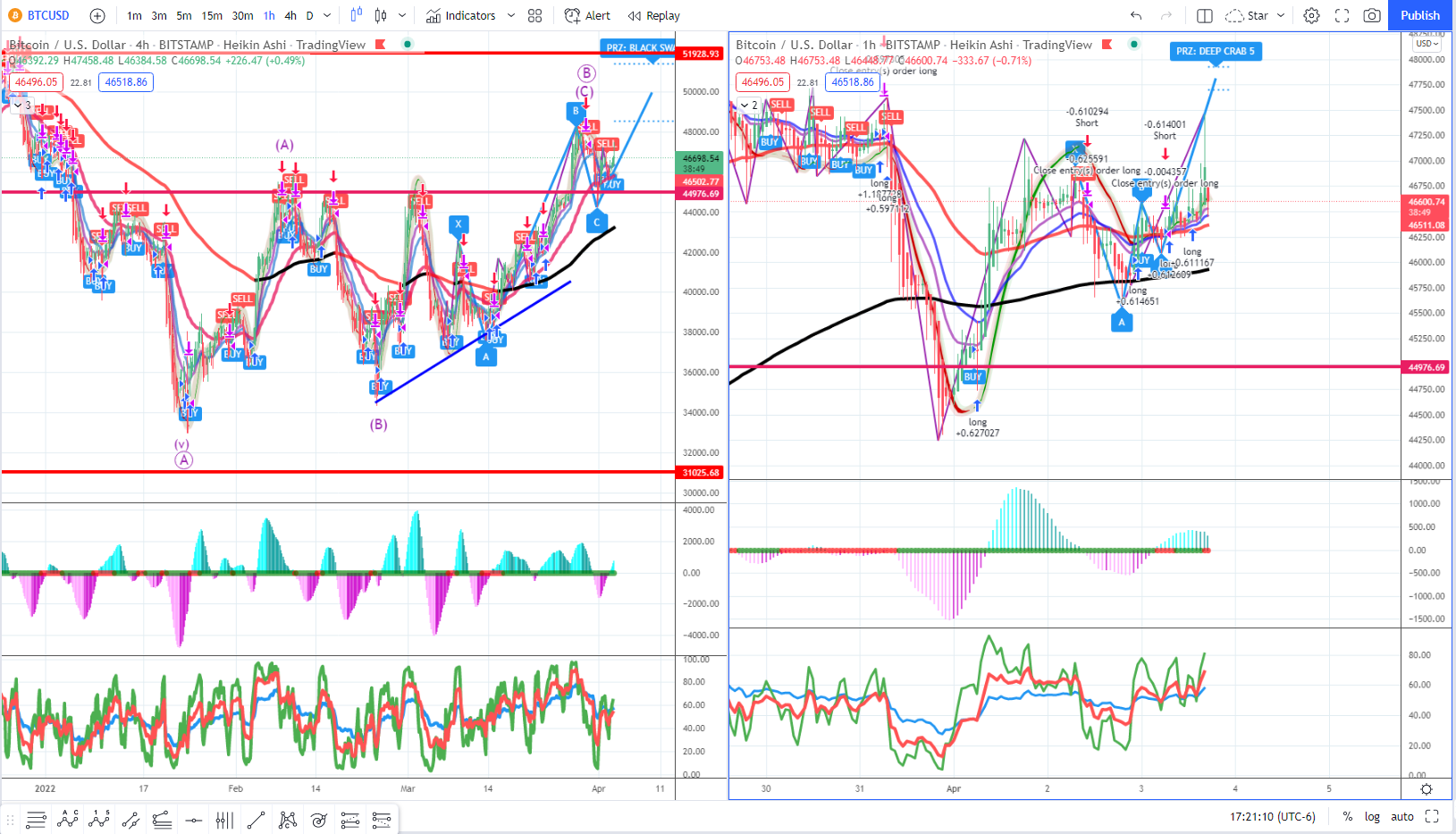Toggle percent scale with % button
Viewport: 1456px width, 834px height.
[1347, 816]
